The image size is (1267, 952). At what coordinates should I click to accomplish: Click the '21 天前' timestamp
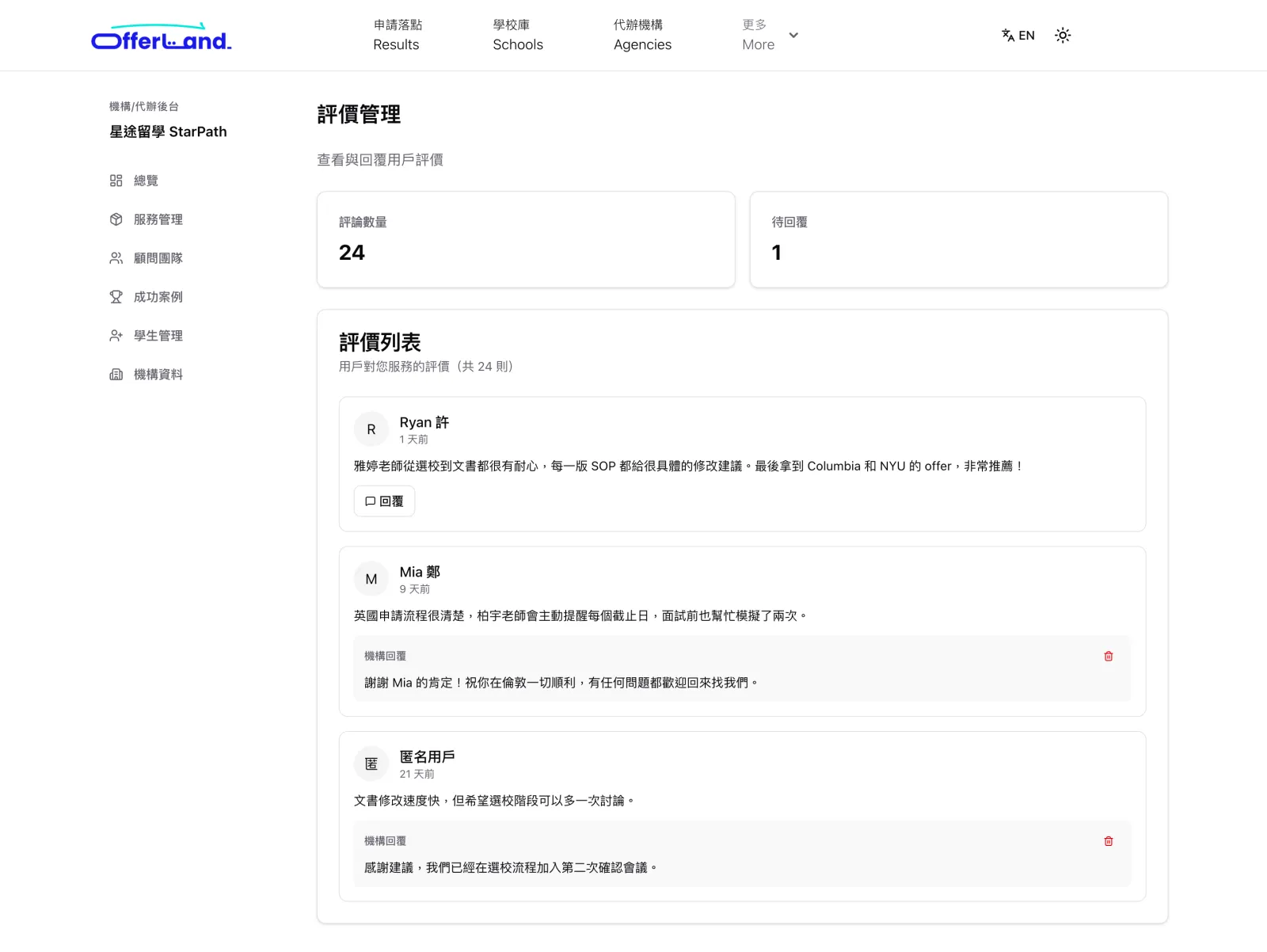coord(417,775)
